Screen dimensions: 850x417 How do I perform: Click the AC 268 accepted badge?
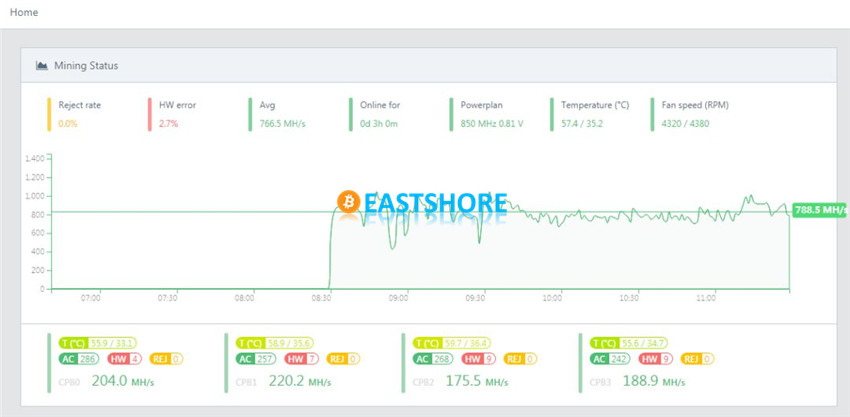pyautogui.click(x=433, y=358)
